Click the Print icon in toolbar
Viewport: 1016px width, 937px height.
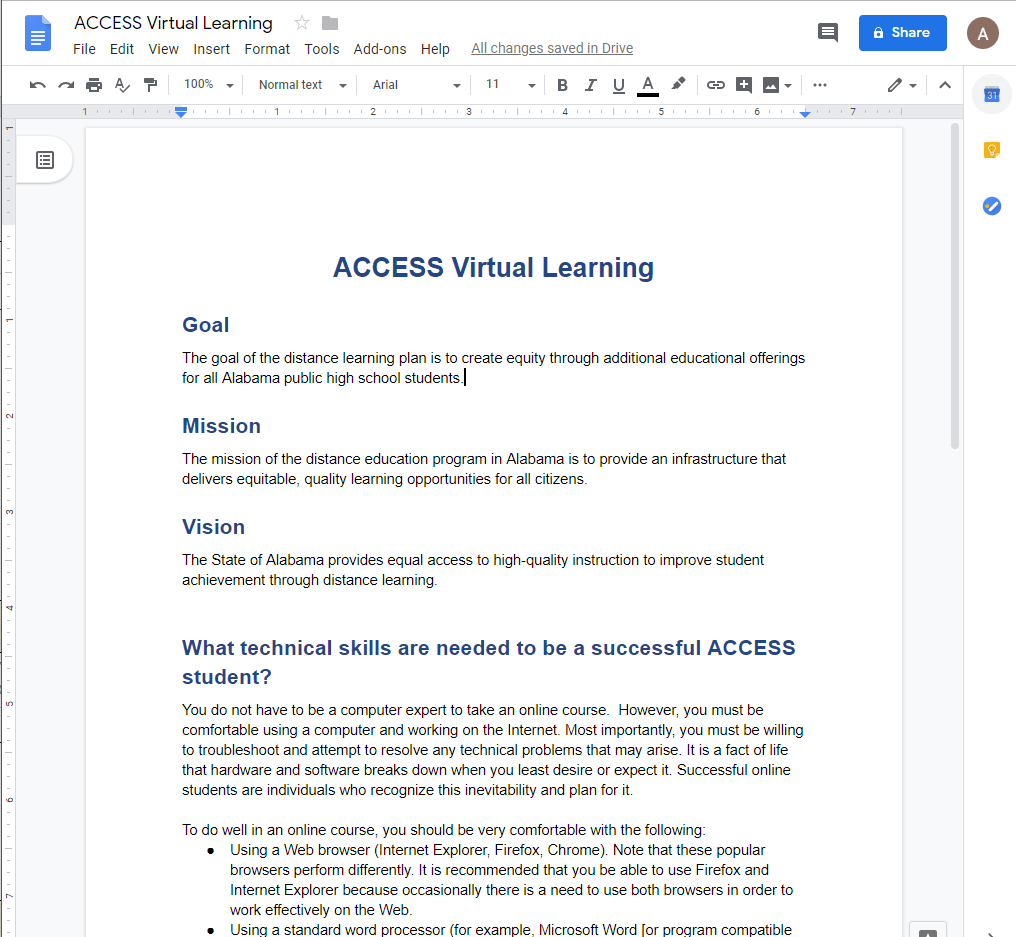(x=94, y=85)
